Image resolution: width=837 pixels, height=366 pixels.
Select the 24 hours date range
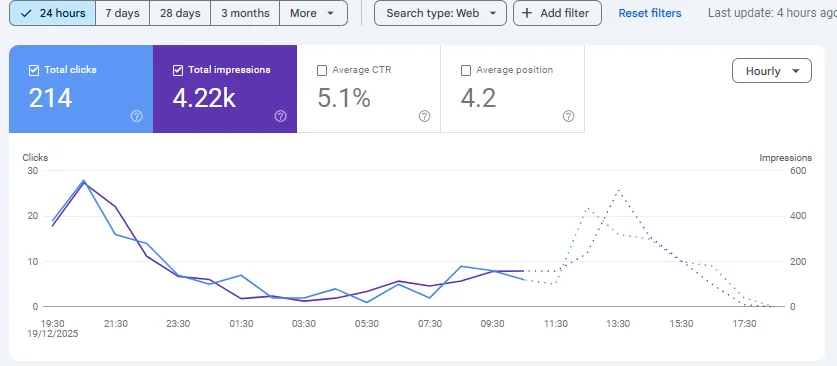pos(52,13)
